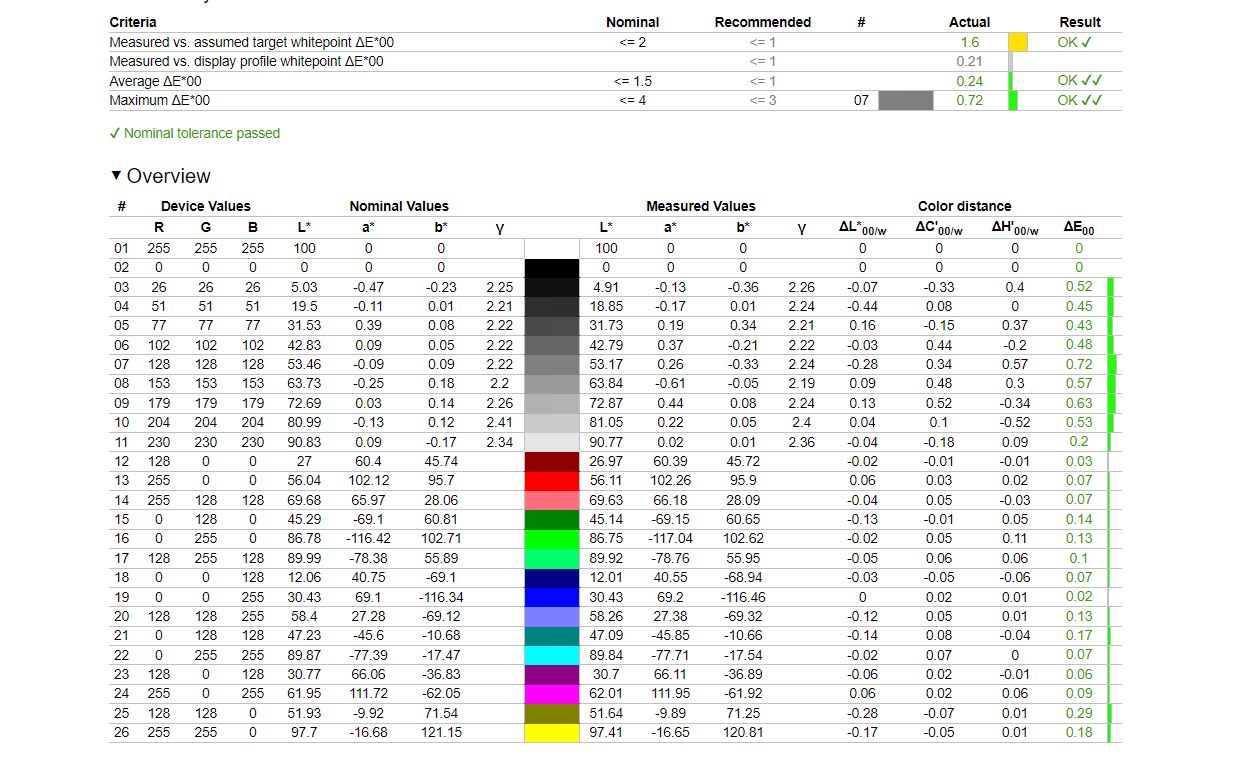Click the 'Result' column header
This screenshot has height=759, width=1252.
(1080, 22)
